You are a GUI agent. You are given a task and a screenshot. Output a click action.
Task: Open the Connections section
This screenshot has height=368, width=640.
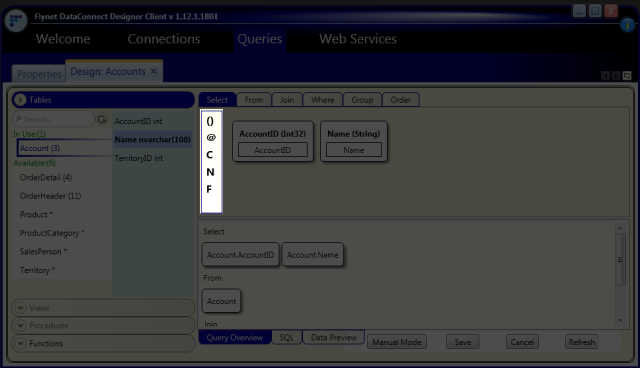[164, 39]
